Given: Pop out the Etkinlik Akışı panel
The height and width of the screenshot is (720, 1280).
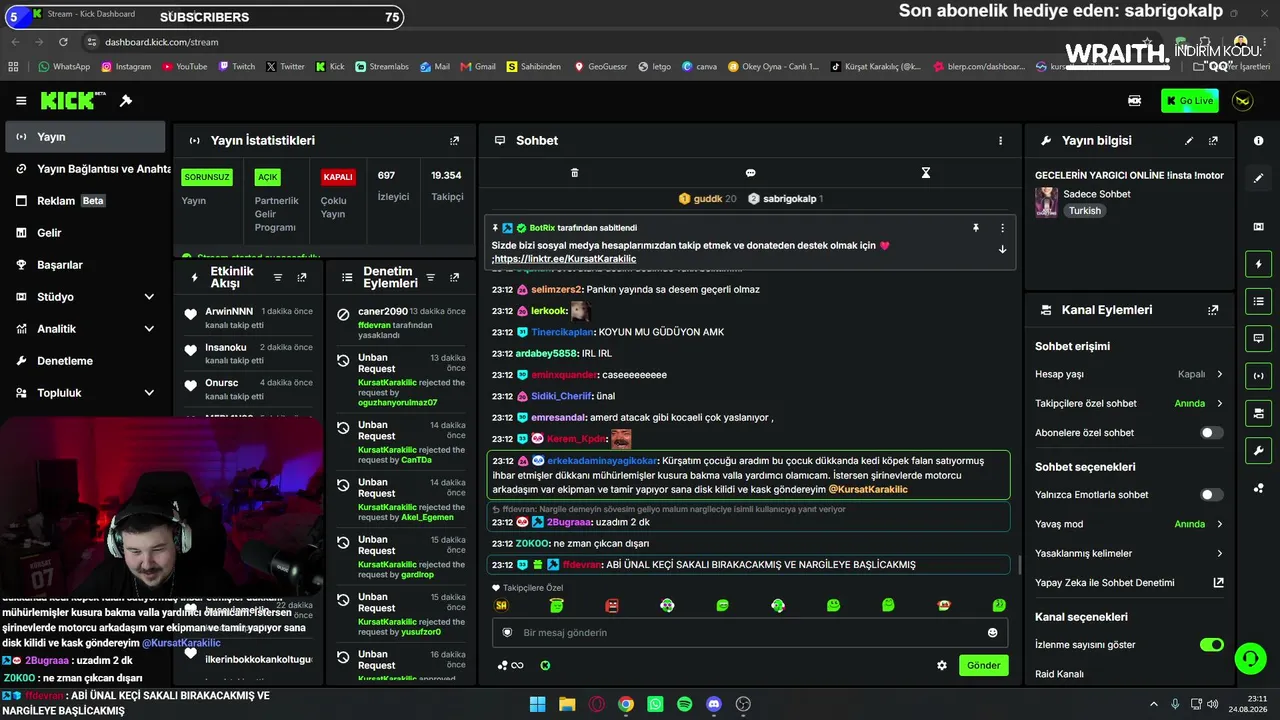Looking at the screenshot, I should coord(302,277).
